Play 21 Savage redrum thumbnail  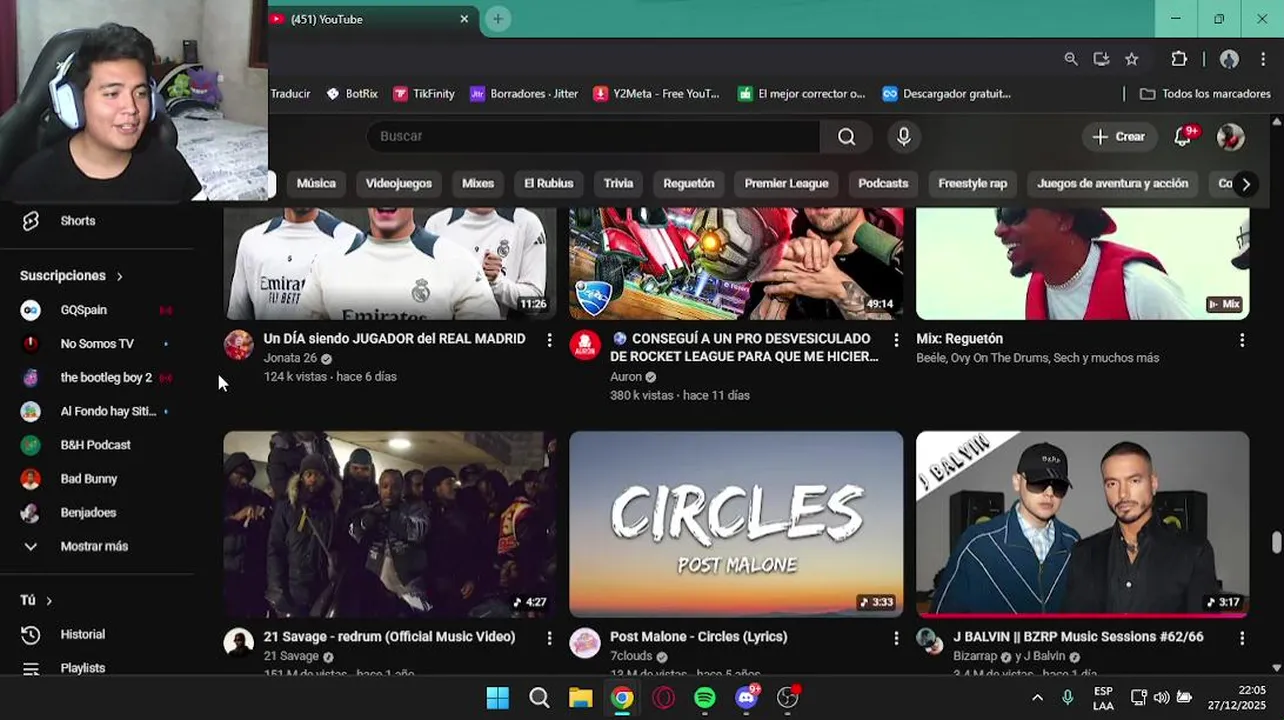pyautogui.click(x=390, y=524)
